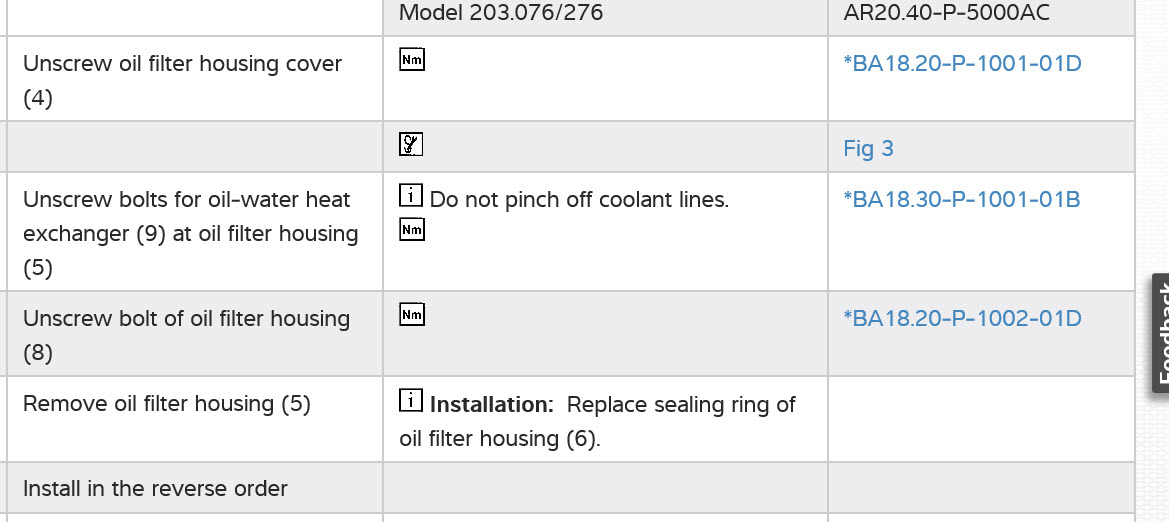Click Nm torque icon under coolant lines note
Viewport: 1169px width, 522px height.
point(412,230)
